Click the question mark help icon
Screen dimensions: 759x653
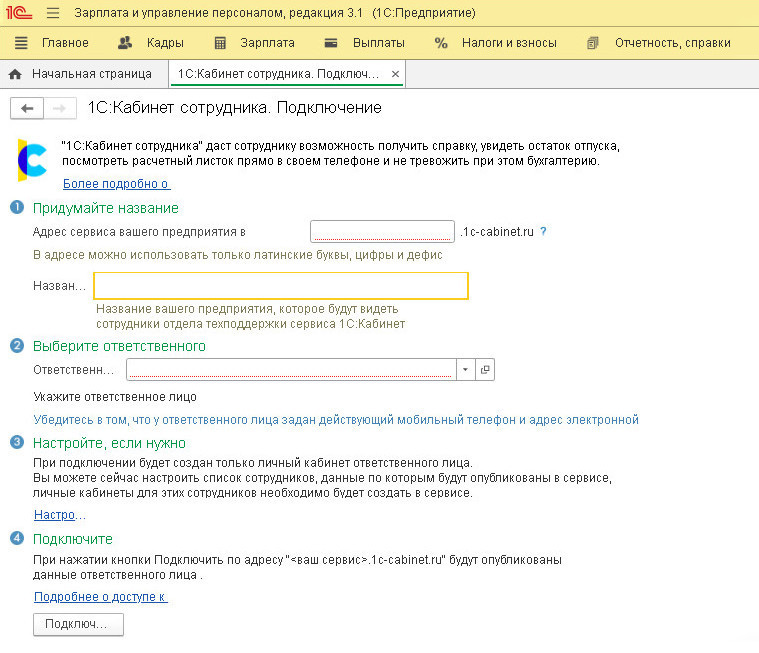tap(543, 231)
